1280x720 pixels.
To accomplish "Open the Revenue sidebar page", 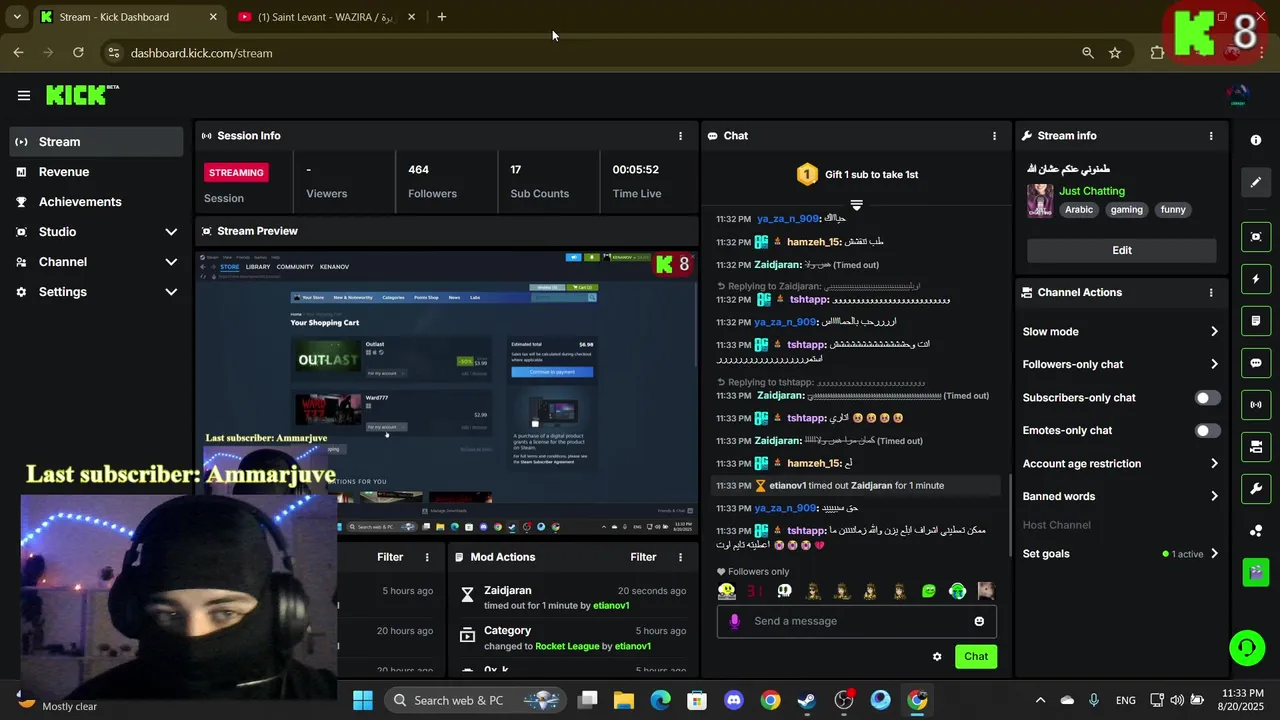I will click(97, 172).
